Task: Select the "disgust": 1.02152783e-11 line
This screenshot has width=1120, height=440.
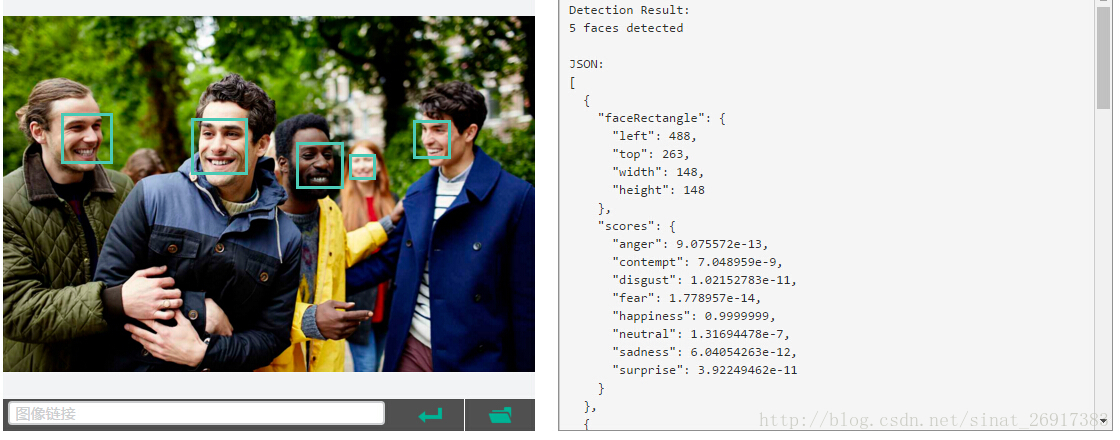Action: pos(704,280)
